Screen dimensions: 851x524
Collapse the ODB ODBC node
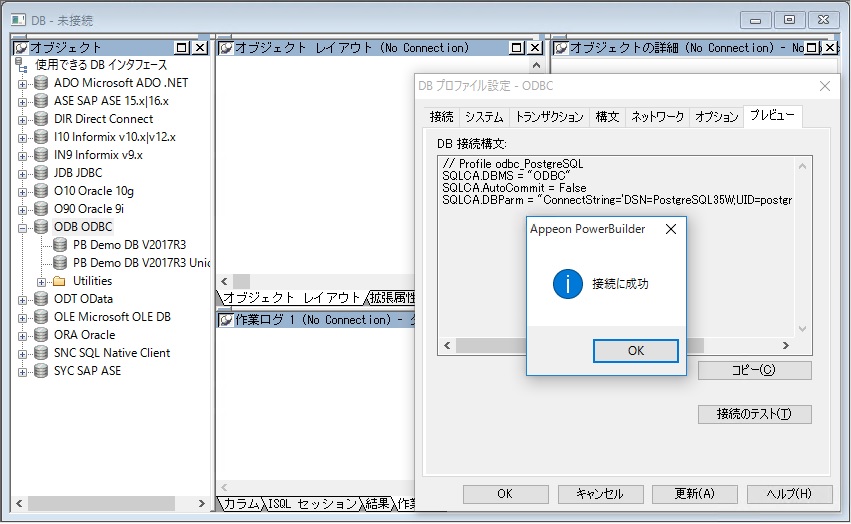[22, 228]
